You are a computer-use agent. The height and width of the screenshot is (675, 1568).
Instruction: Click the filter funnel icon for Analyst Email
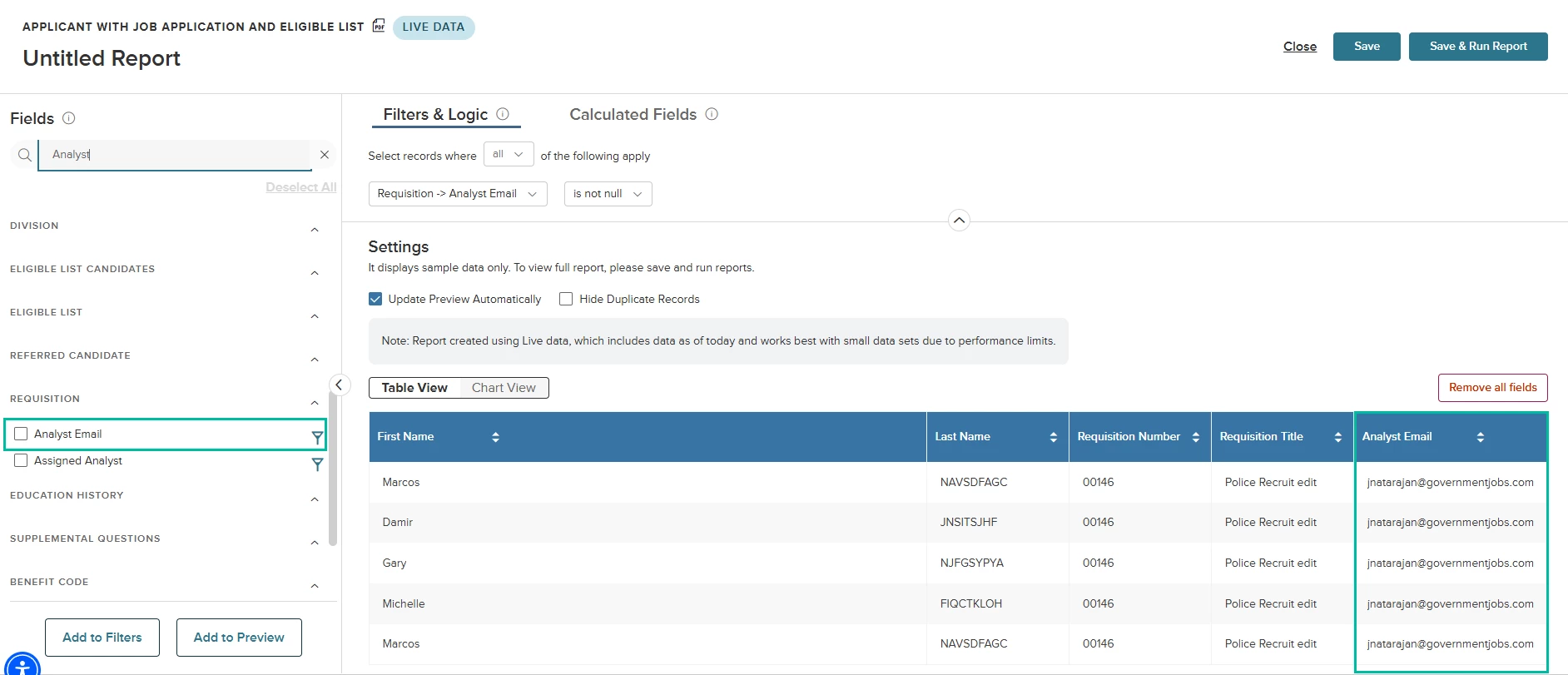[x=317, y=437]
